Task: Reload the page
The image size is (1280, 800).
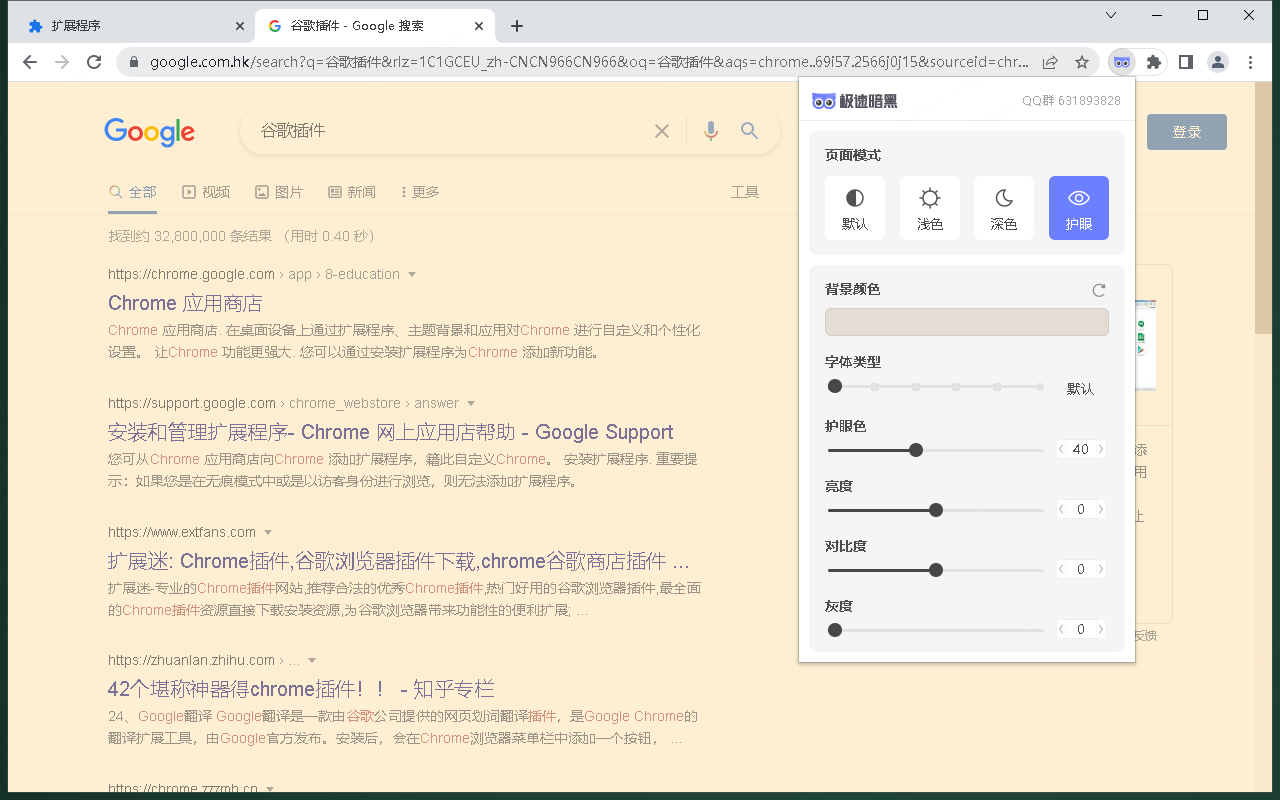Action: click(x=94, y=62)
